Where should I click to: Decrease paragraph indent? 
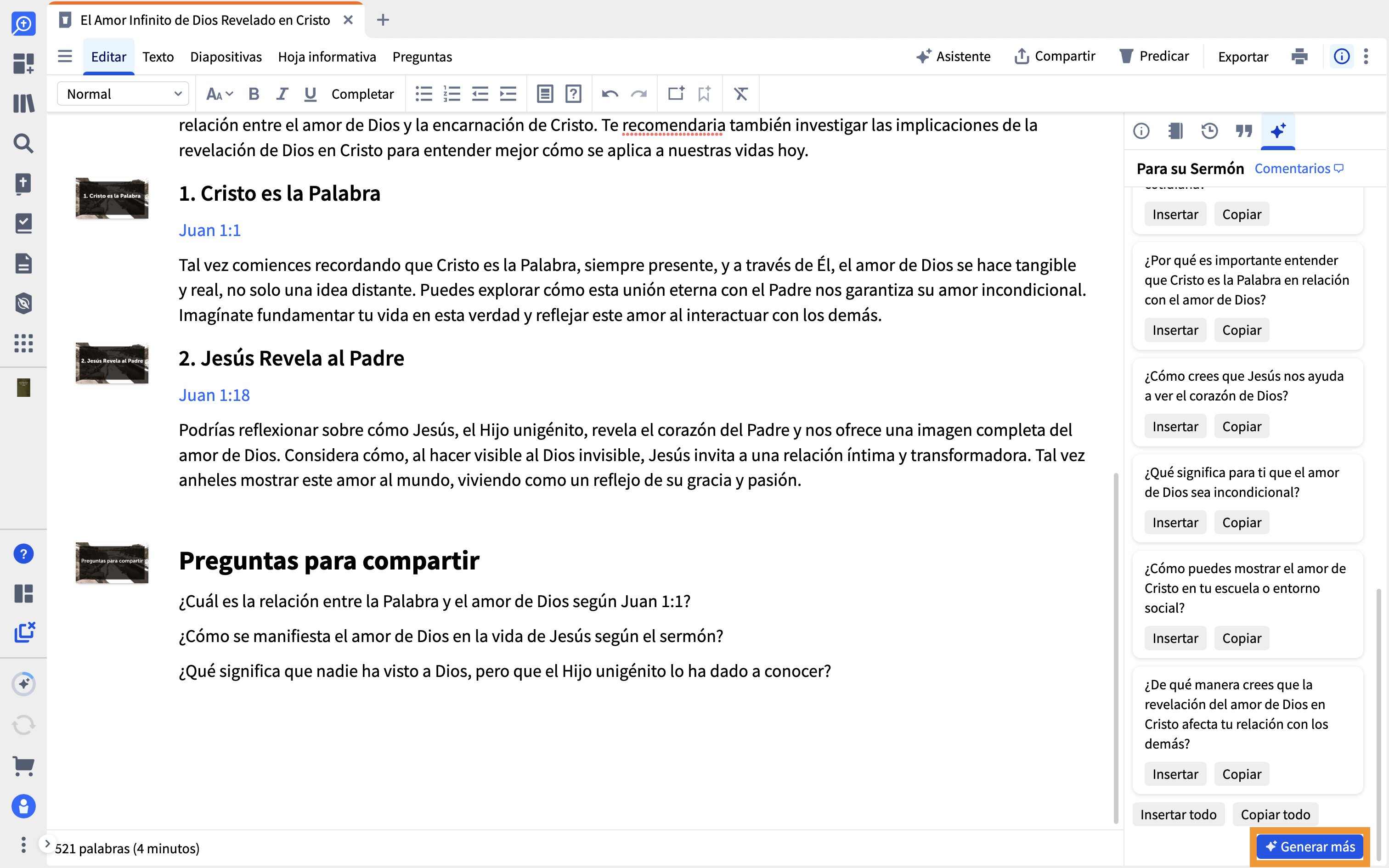480,94
